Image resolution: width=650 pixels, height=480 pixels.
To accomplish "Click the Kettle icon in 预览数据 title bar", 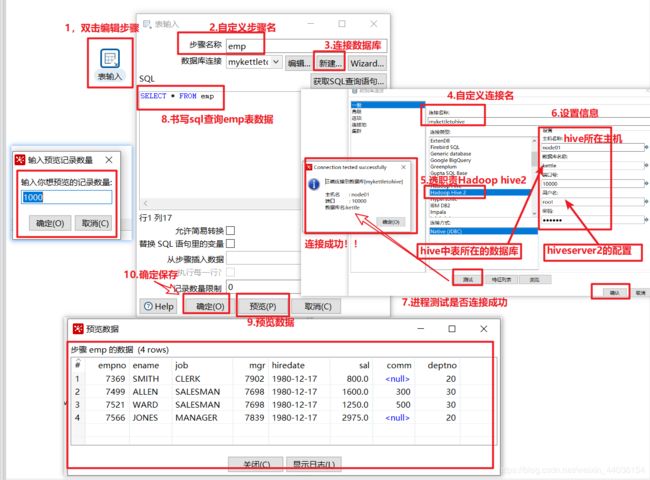I will [x=78, y=329].
